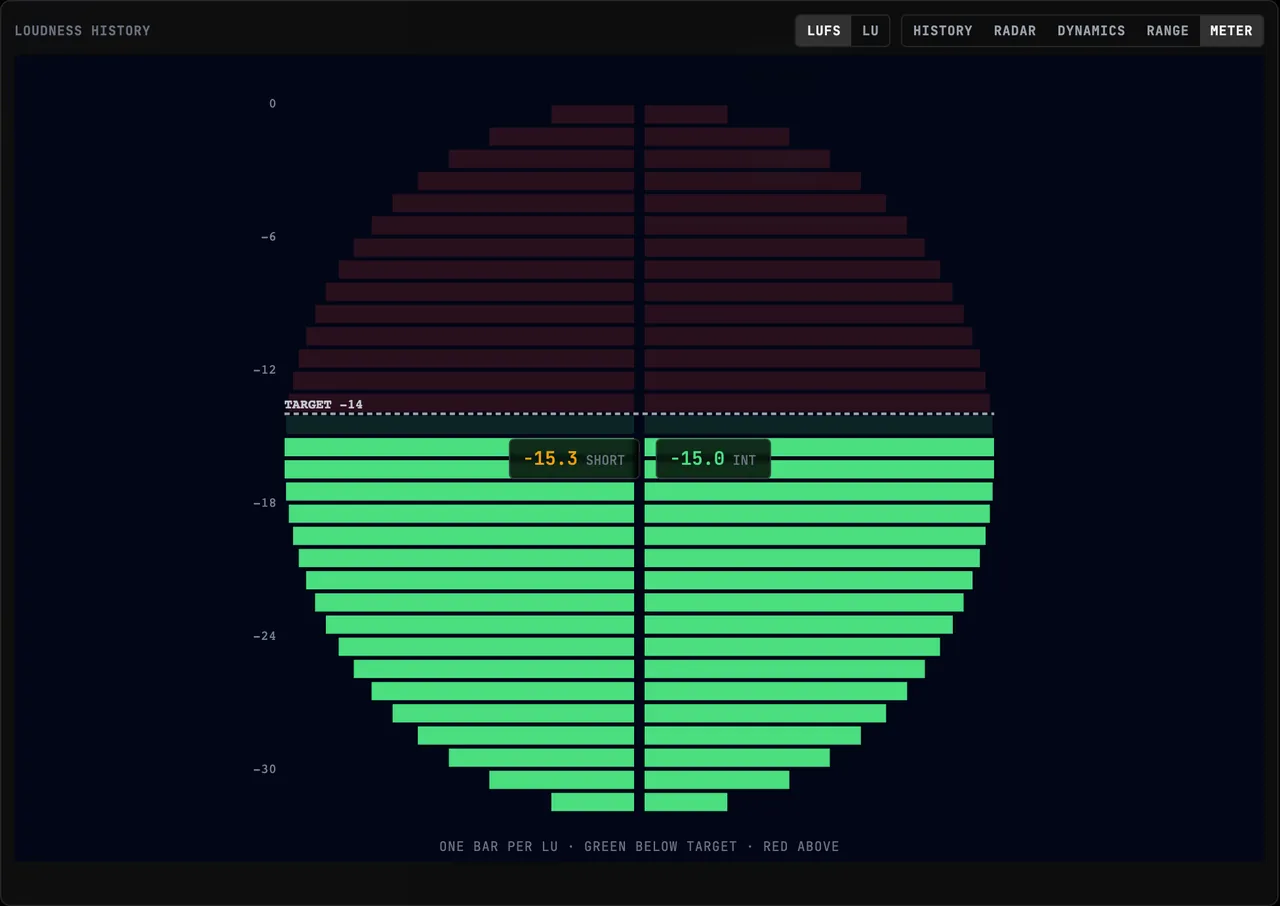Click the -24 scale label
Viewport: 1280px width, 906px height.
point(264,636)
